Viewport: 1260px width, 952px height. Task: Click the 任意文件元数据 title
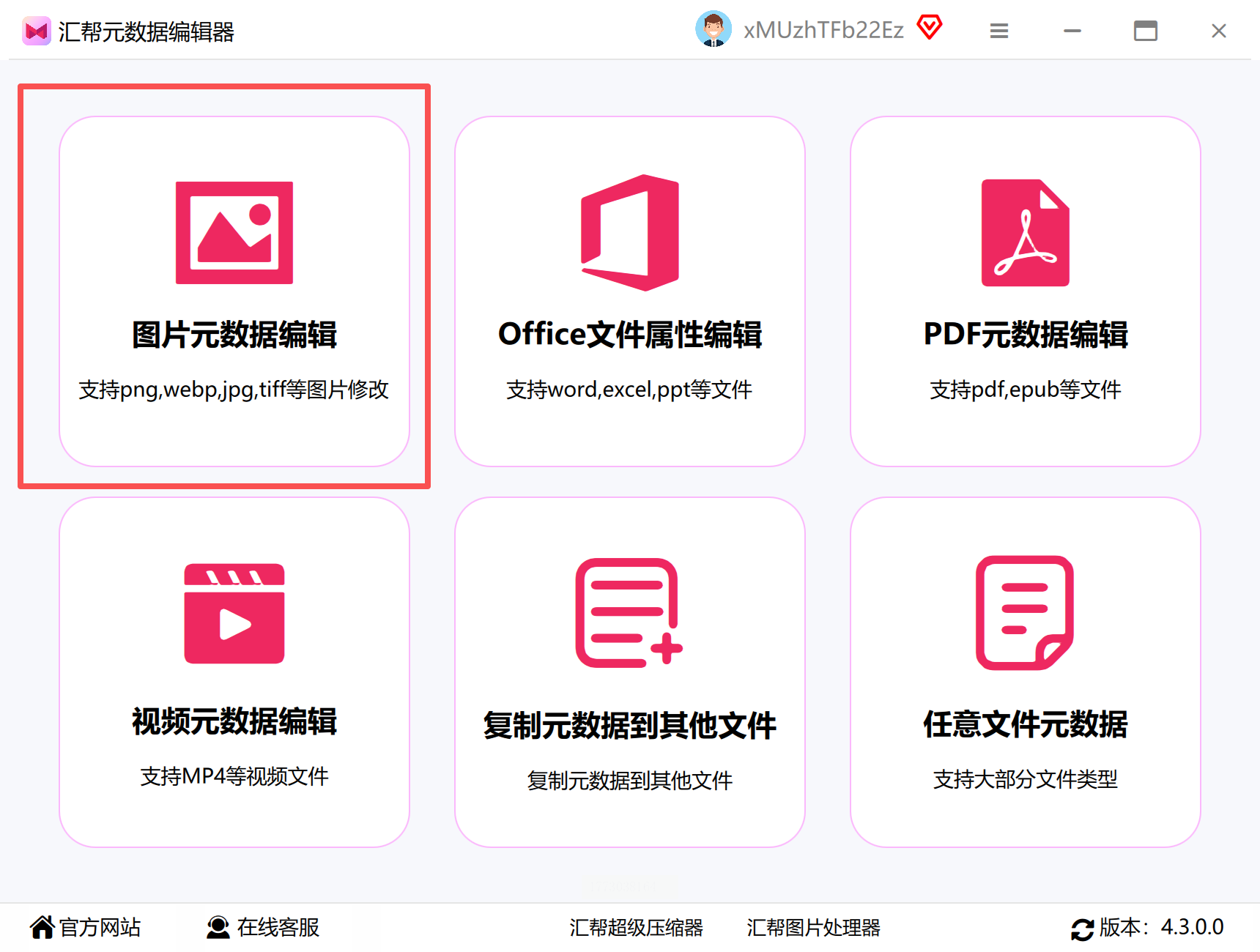(x=1026, y=724)
